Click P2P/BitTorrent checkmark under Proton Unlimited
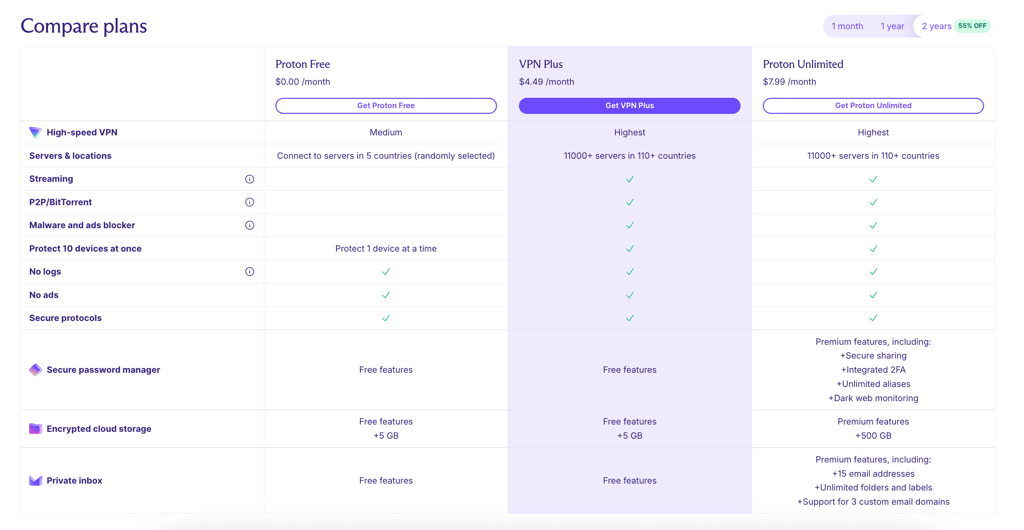The image size is (1024, 530). [873, 202]
